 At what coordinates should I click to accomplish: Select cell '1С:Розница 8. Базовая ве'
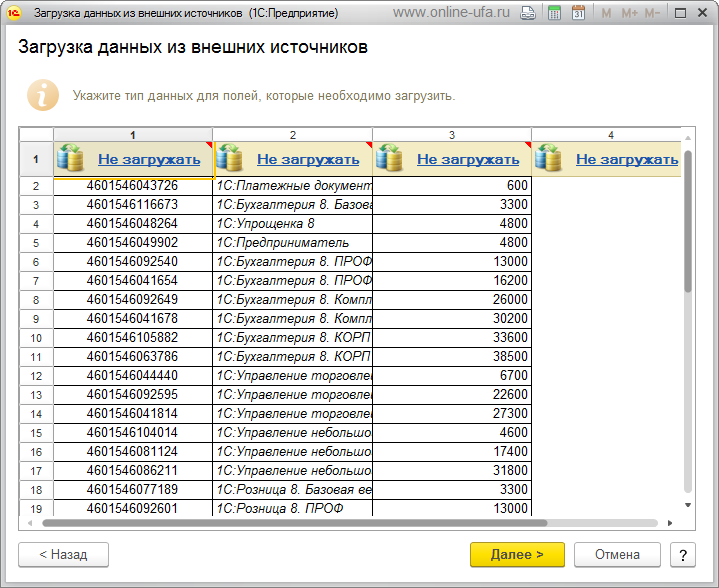[x=293, y=489]
